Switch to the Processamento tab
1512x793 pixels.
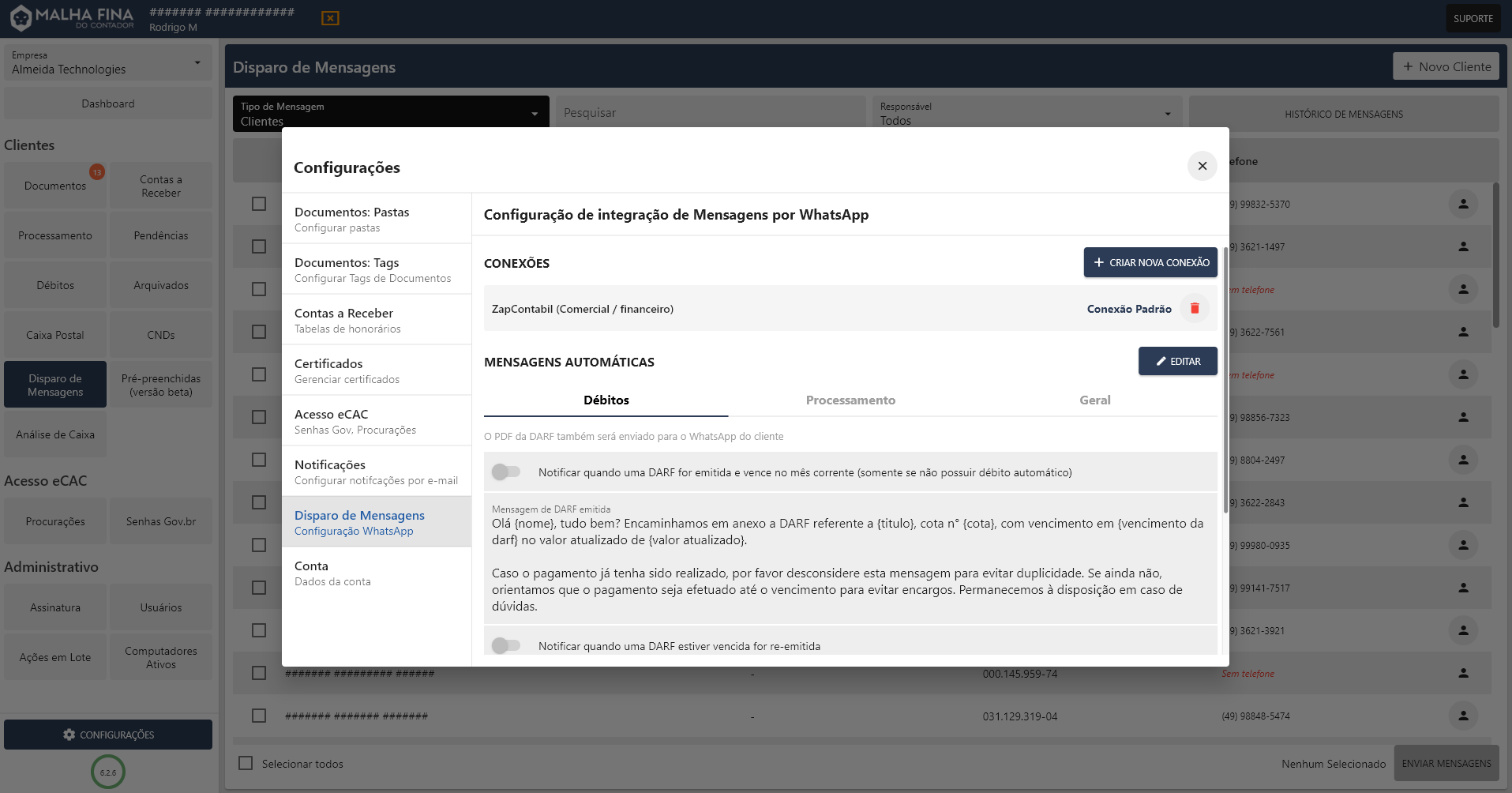click(850, 400)
